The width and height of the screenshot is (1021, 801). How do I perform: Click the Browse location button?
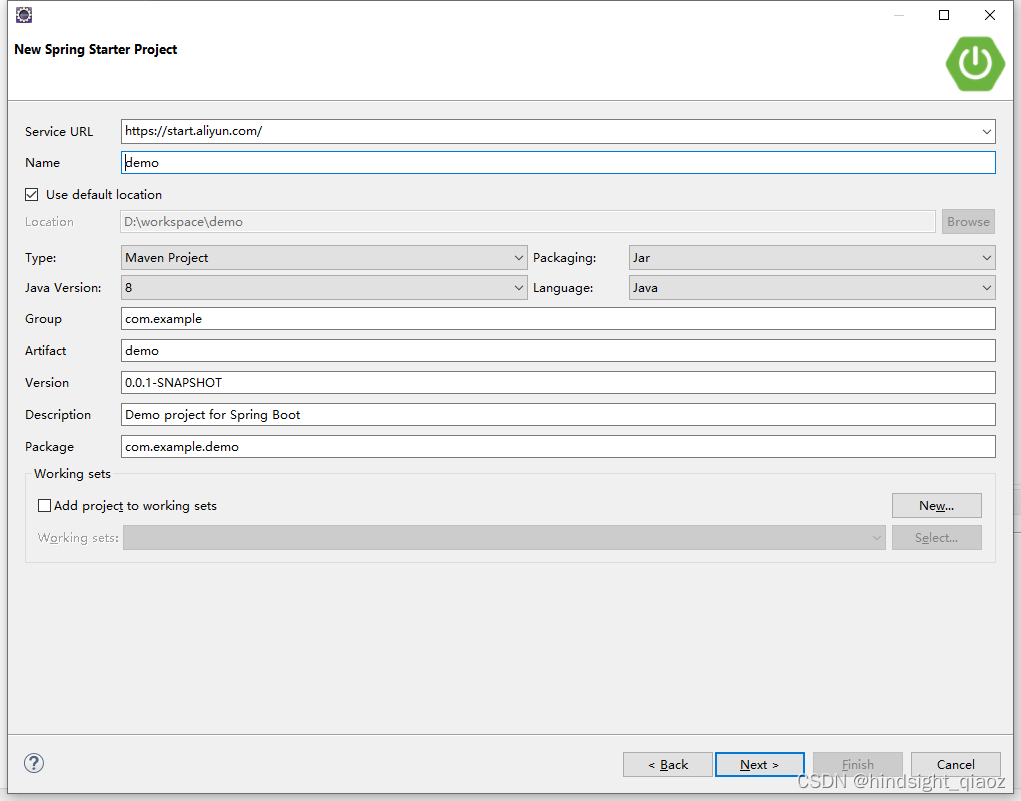point(968,221)
